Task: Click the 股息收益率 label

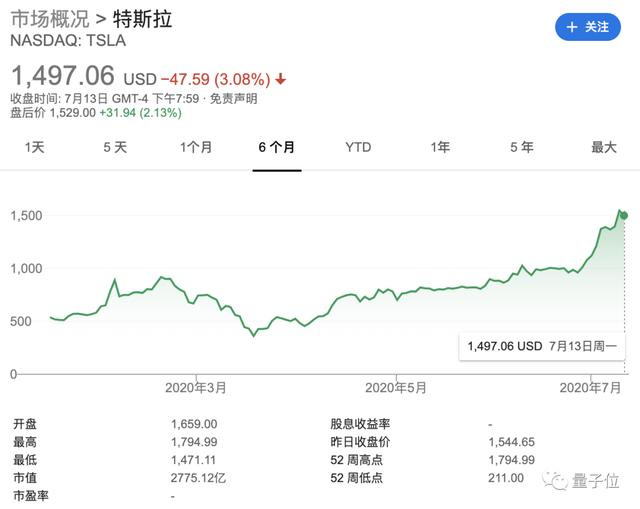Action: coord(360,424)
